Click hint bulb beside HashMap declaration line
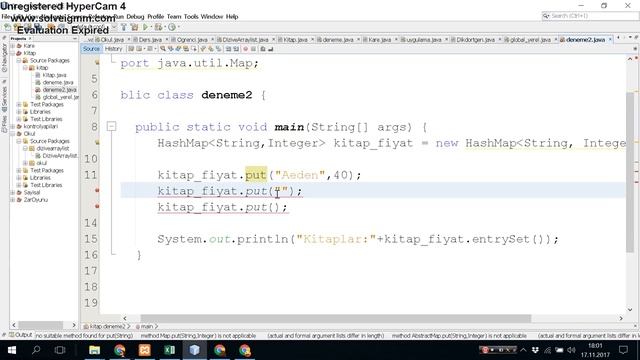This screenshot has height=360, width=640. pyautogui.click(x=97, y=142)
